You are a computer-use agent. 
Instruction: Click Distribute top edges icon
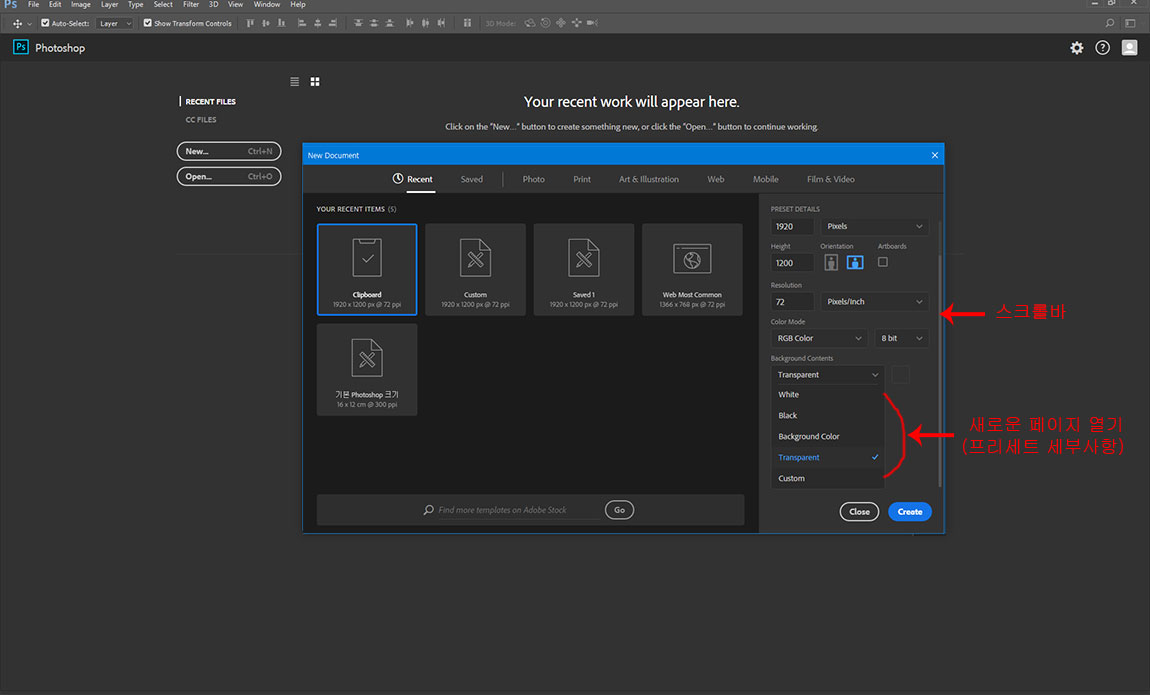358,23
